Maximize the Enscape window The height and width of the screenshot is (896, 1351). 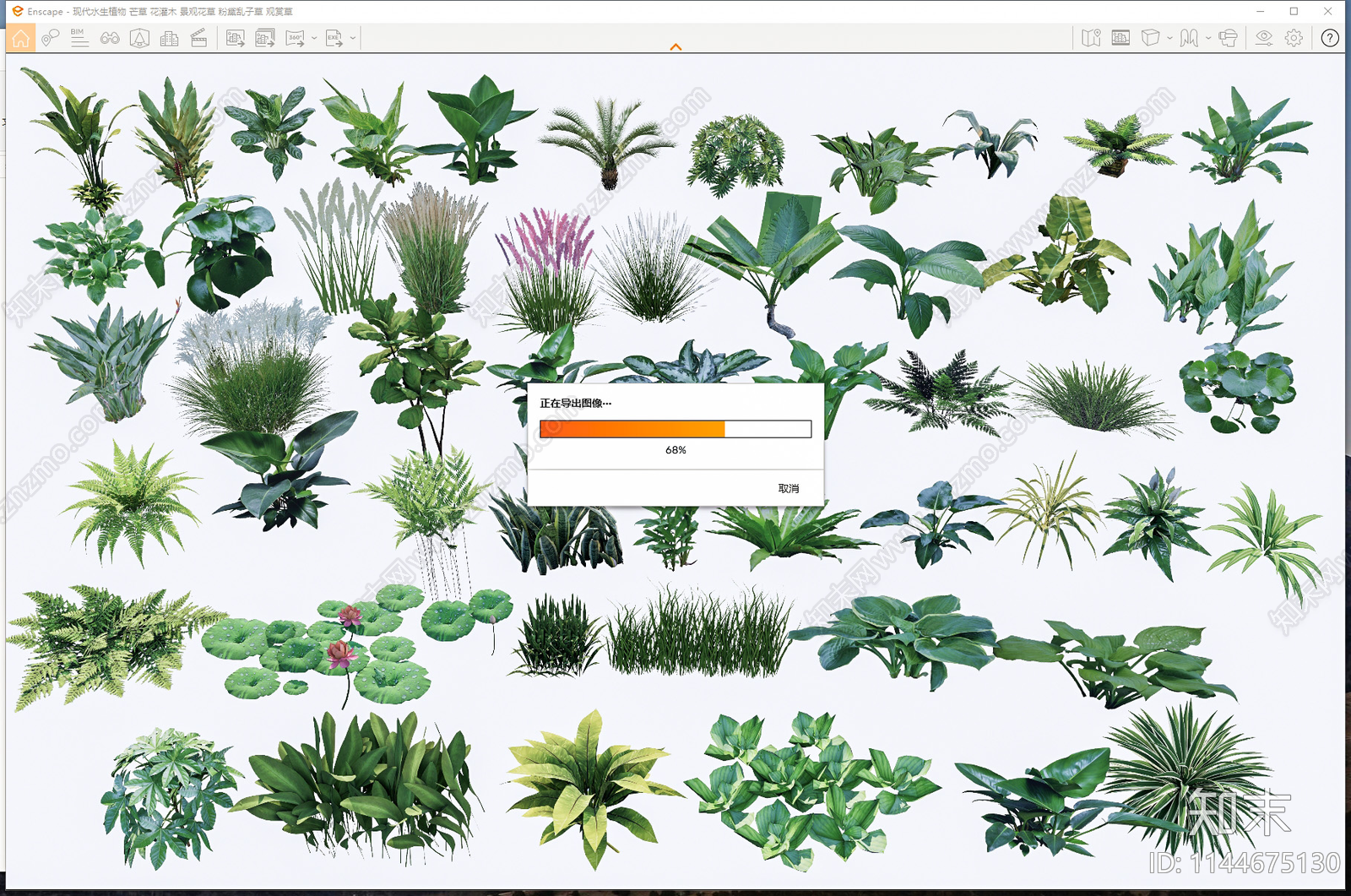(x=1294, y=11)
